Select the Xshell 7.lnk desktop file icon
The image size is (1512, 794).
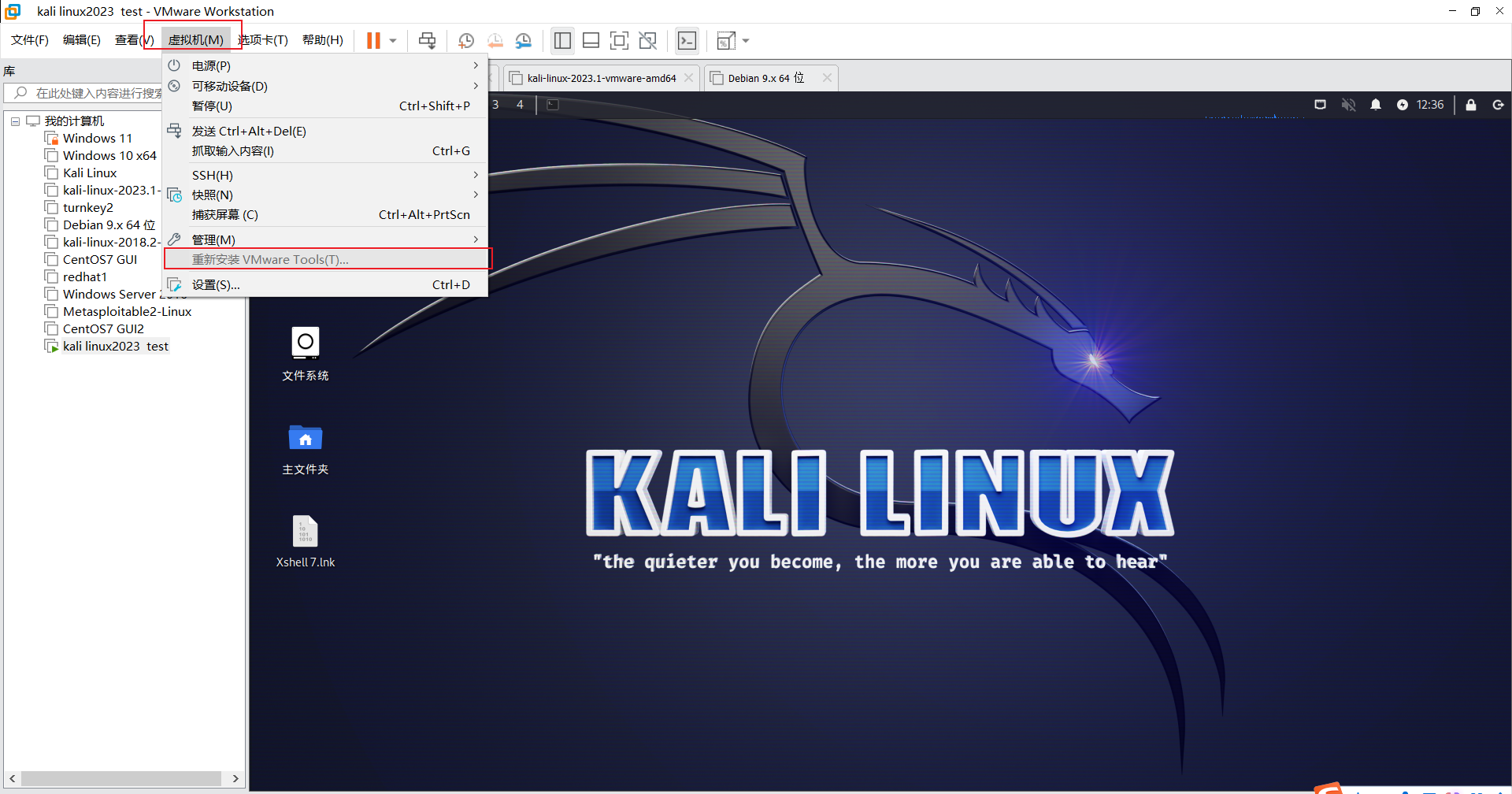(306, 541)
